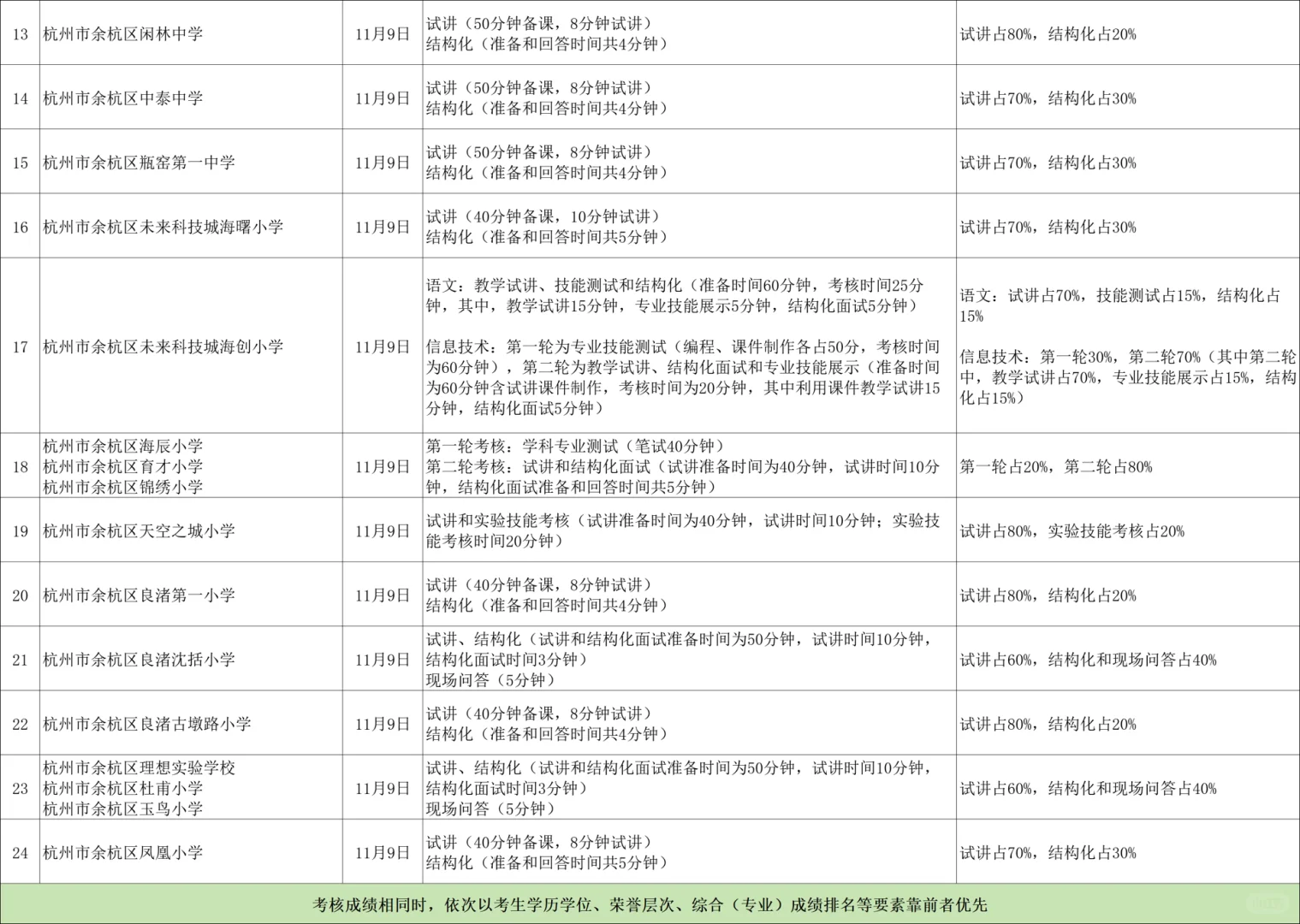Image resolution: width=1300 pixels, height=924 pixels.
Task: Click the 11月9日 date for 凤凰小学
Action: click(x=383, y=852)
